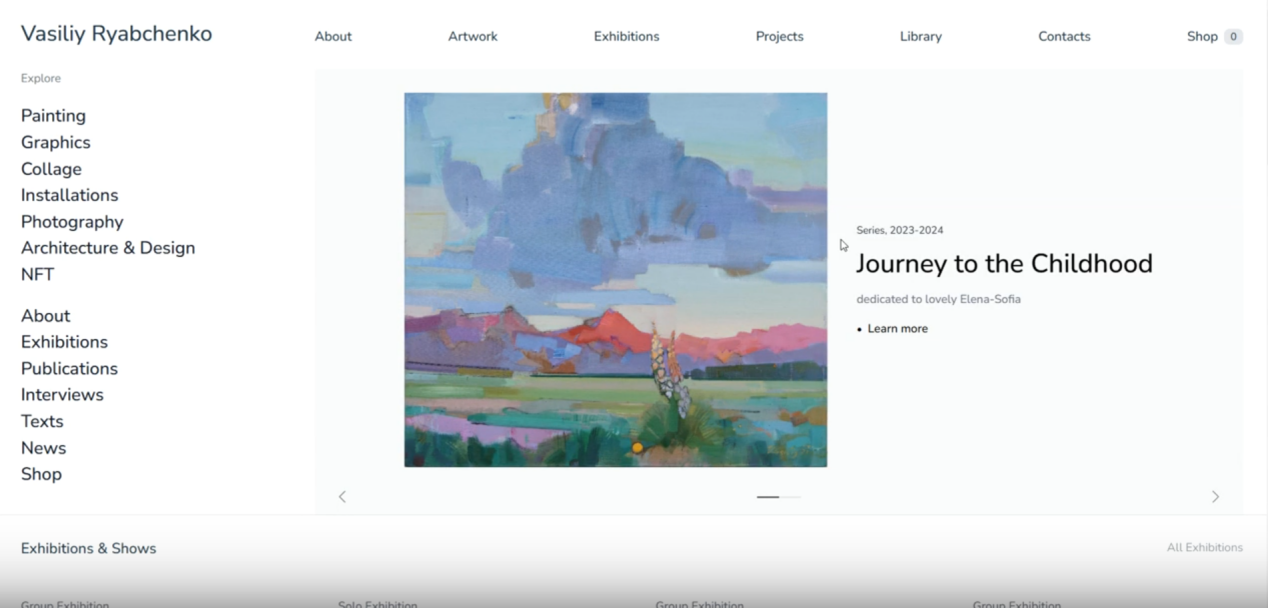Open Interviews from the sidebar

pyautogui.click(x=62, y=395)
